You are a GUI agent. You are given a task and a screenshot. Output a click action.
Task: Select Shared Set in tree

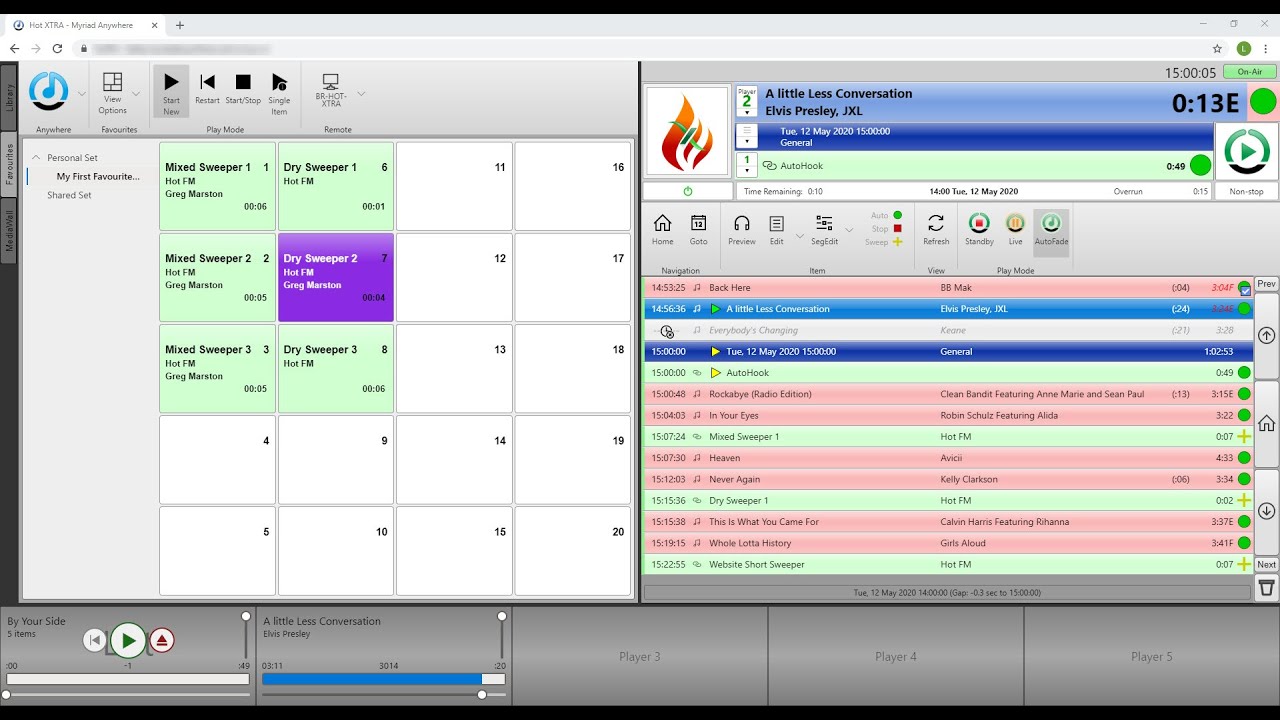[69, 195]
